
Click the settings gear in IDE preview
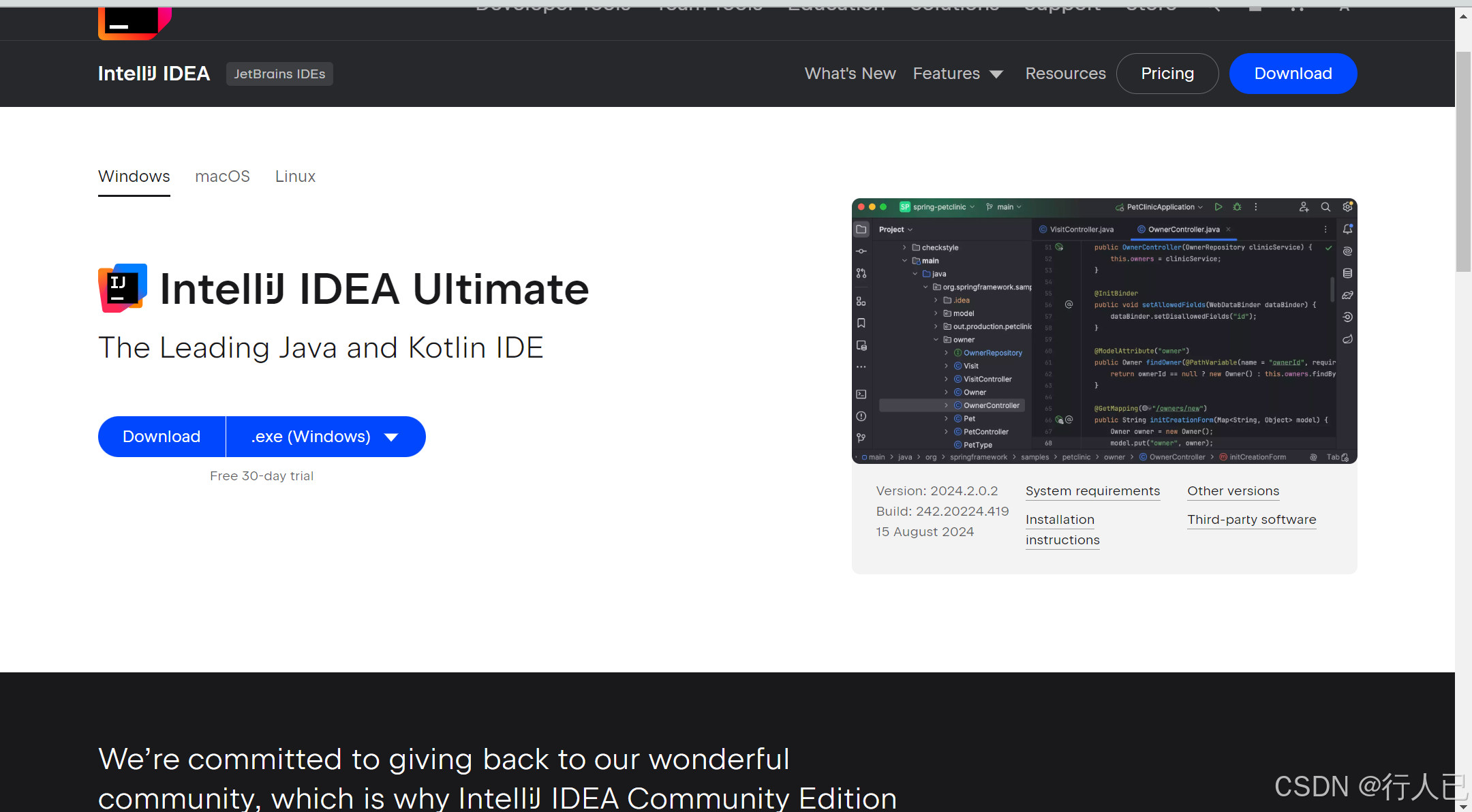tap(1347, 207)
